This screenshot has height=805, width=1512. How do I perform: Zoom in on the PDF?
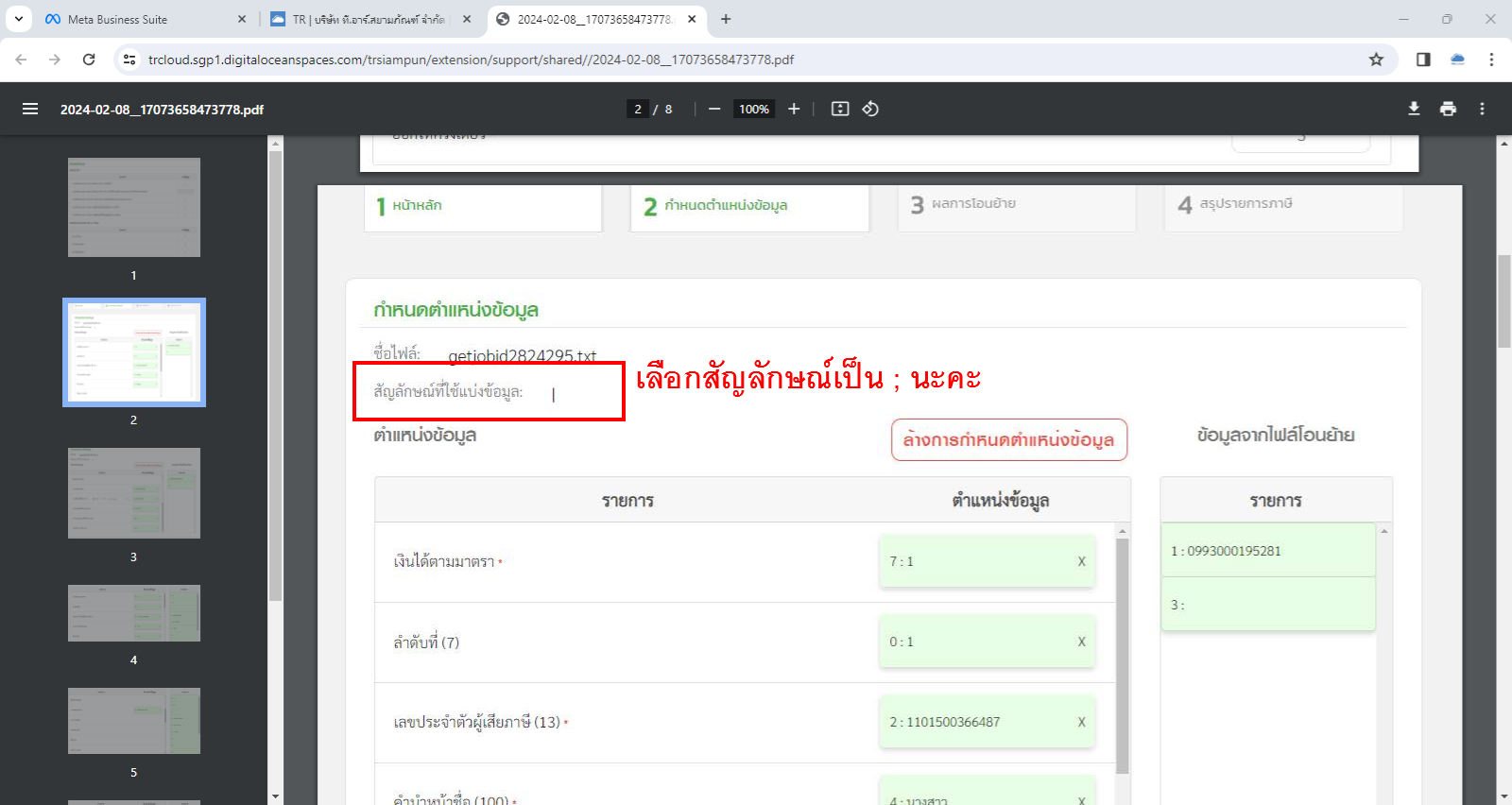coord(794,109)
